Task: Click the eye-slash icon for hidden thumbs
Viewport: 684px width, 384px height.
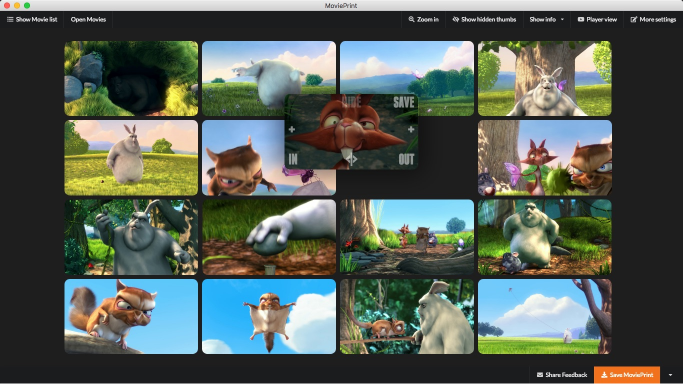Action: tap(455, 19)
